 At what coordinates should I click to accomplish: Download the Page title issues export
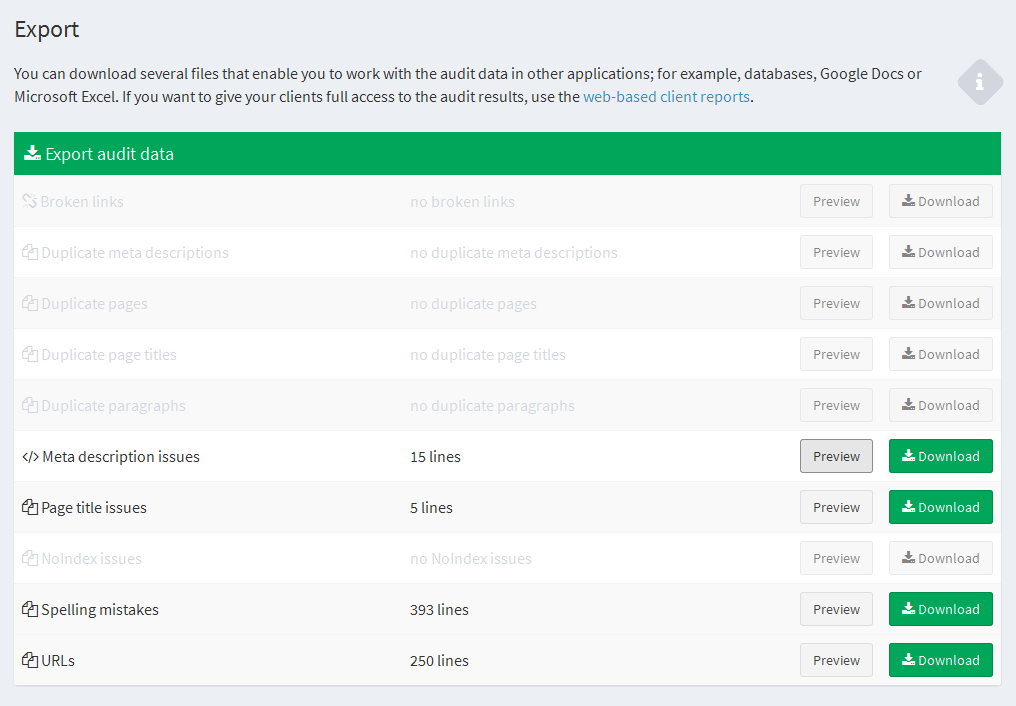click(940, 507)
